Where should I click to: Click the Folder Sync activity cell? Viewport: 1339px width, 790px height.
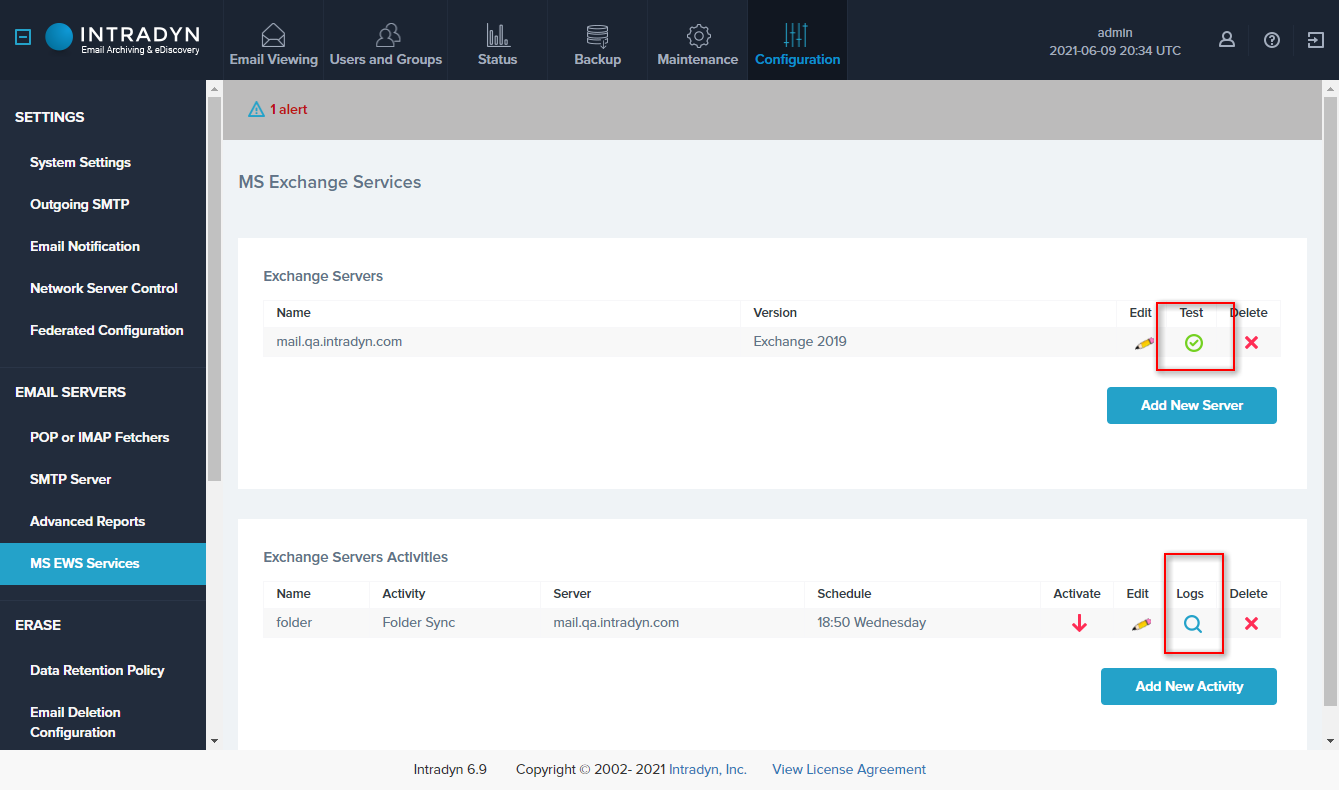(x=418, y=622)
